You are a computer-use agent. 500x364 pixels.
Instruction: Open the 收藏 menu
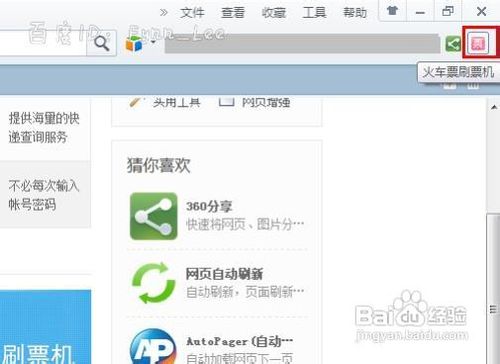coord(274,13)
